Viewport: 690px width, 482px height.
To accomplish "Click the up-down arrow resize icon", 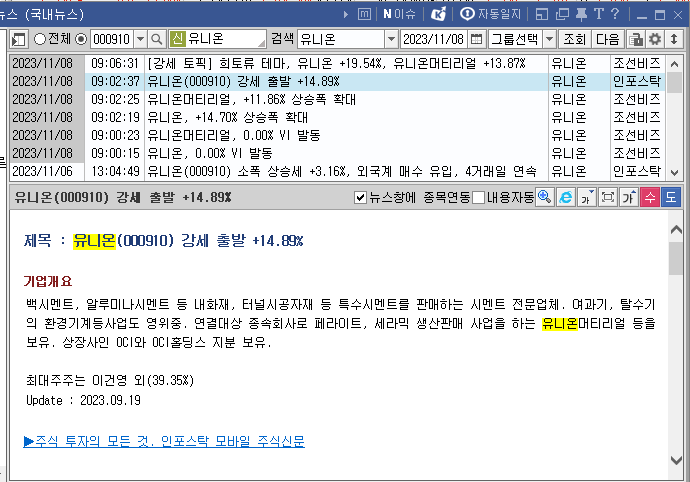I will pyautogui.click(x=674, y=39).
